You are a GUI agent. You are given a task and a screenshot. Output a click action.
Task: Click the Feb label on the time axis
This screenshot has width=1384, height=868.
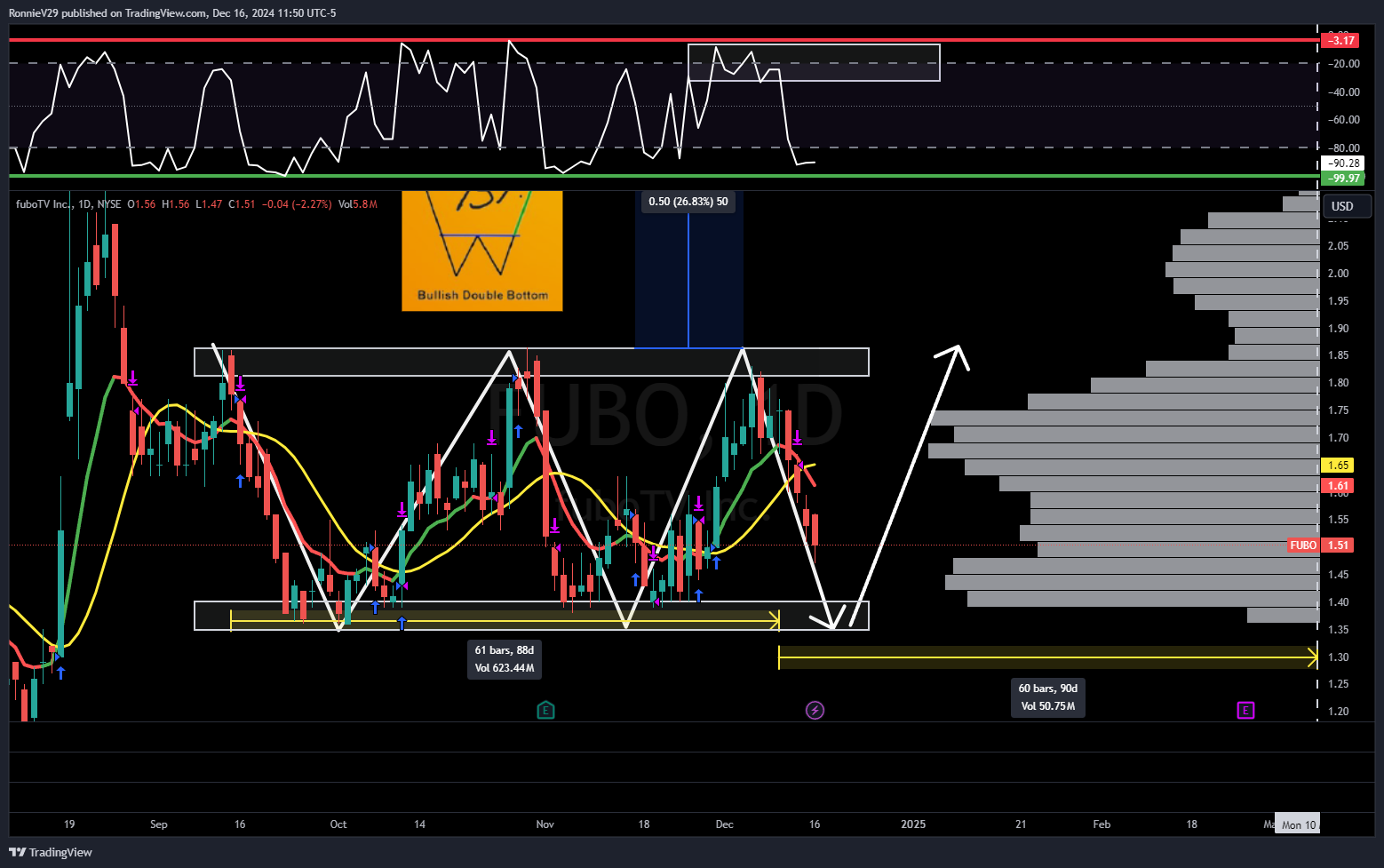point(1102,824)
